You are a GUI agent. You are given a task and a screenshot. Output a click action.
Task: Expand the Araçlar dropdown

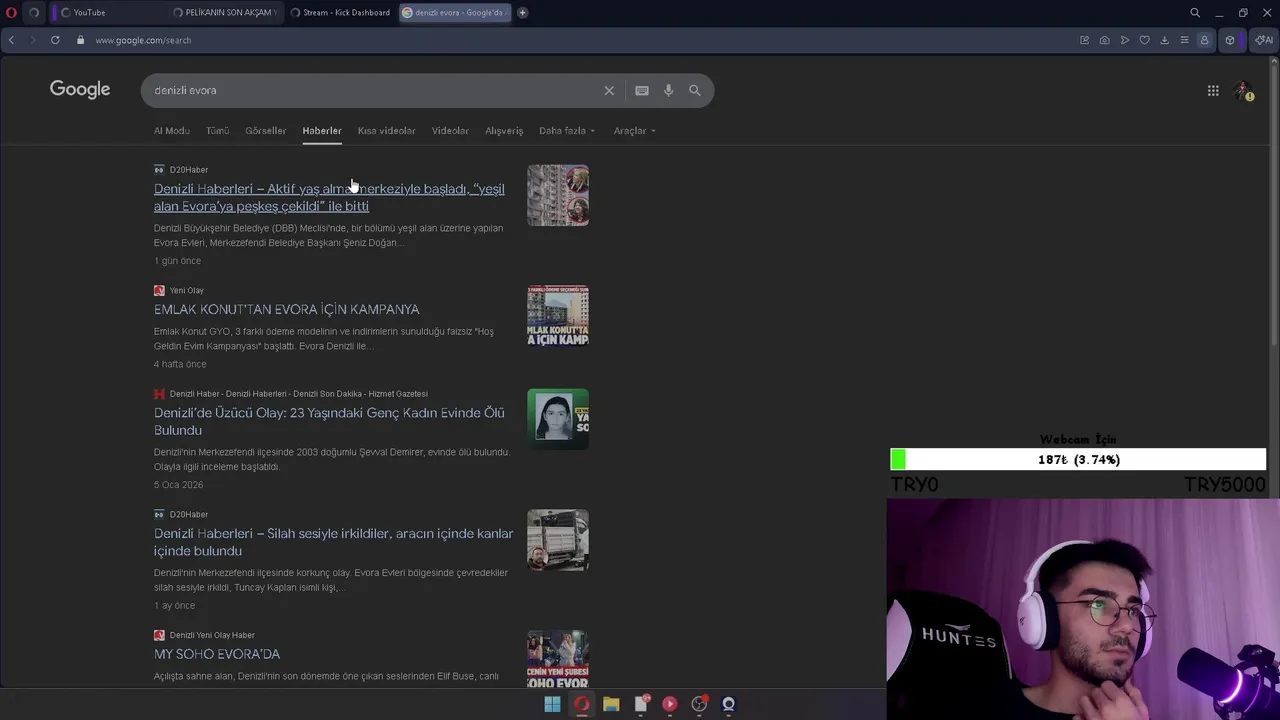(634, 131)
